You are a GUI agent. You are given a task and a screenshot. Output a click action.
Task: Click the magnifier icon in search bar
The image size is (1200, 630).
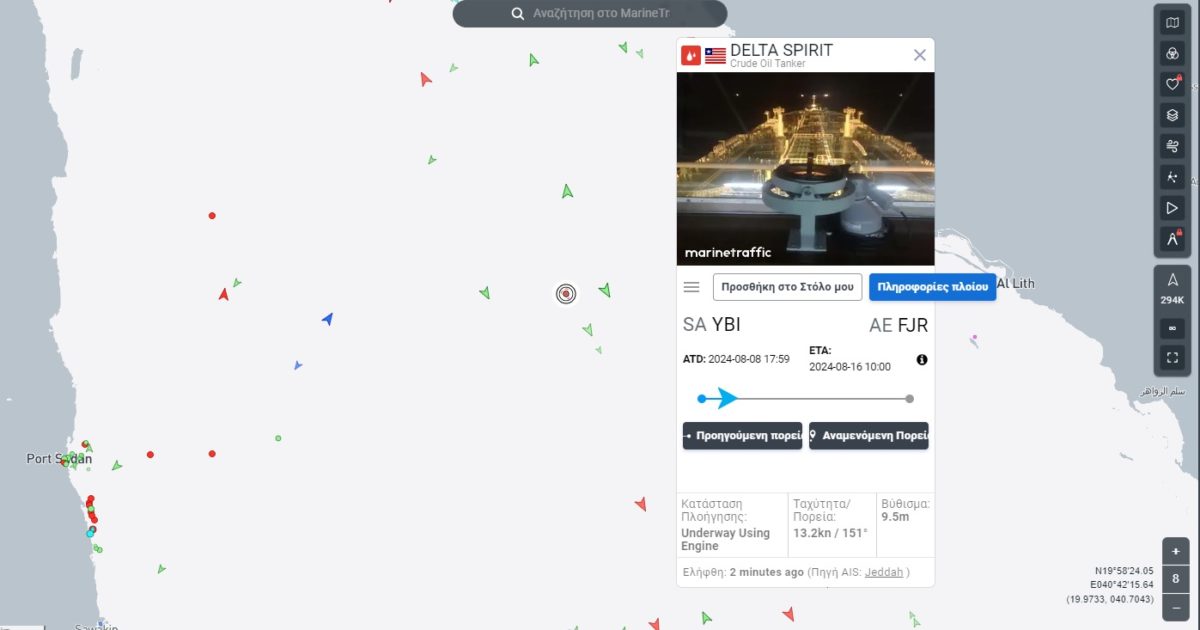pyautogui.click(x=518, y=14)
